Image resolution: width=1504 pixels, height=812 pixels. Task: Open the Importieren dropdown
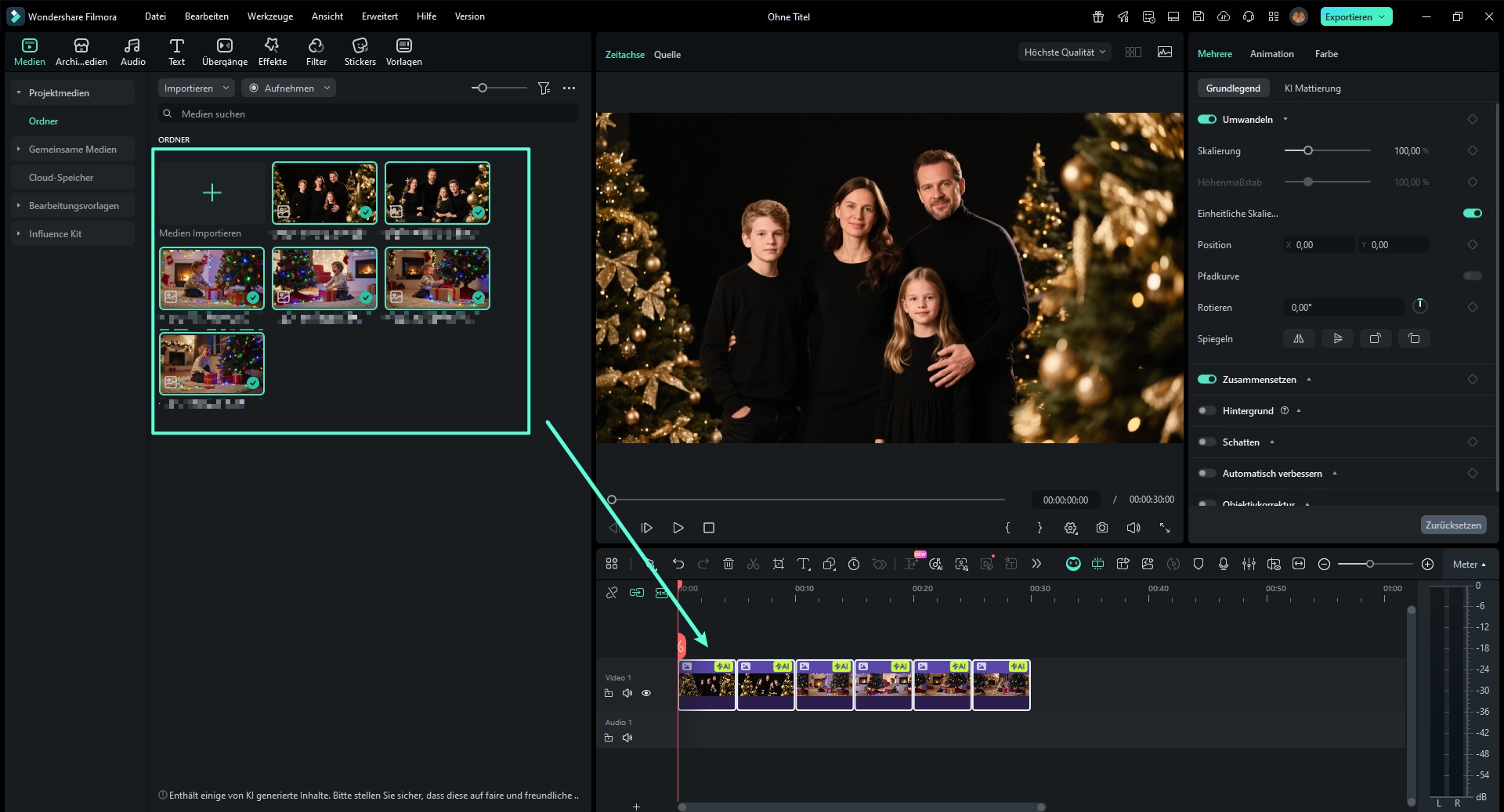coord(196,88)
